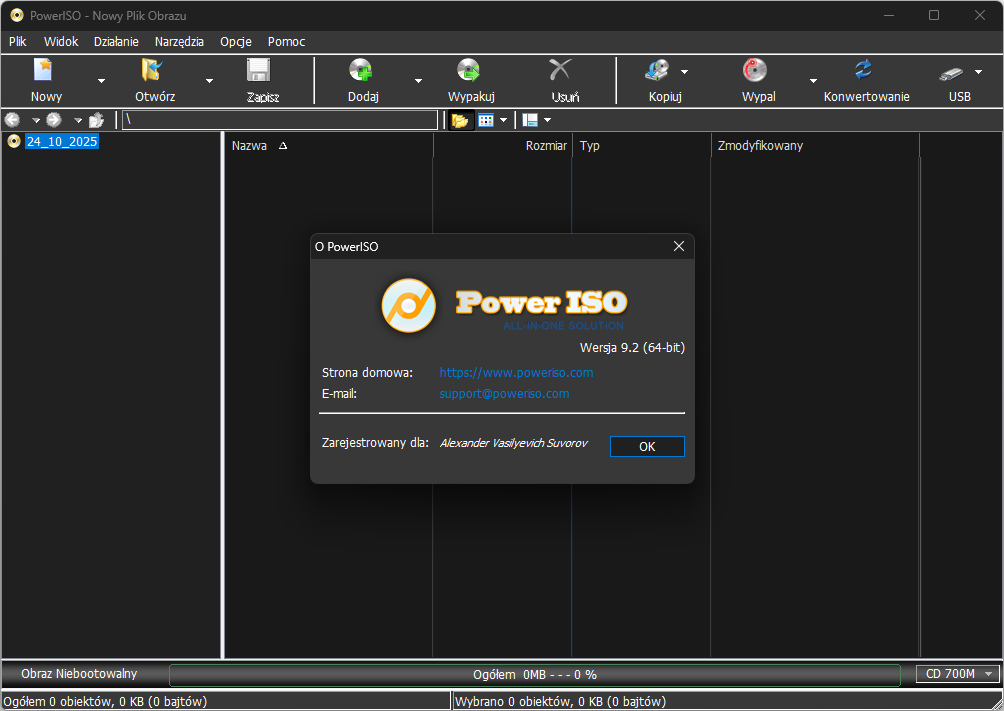Sort by the Nazwa column header

(329, 145)
